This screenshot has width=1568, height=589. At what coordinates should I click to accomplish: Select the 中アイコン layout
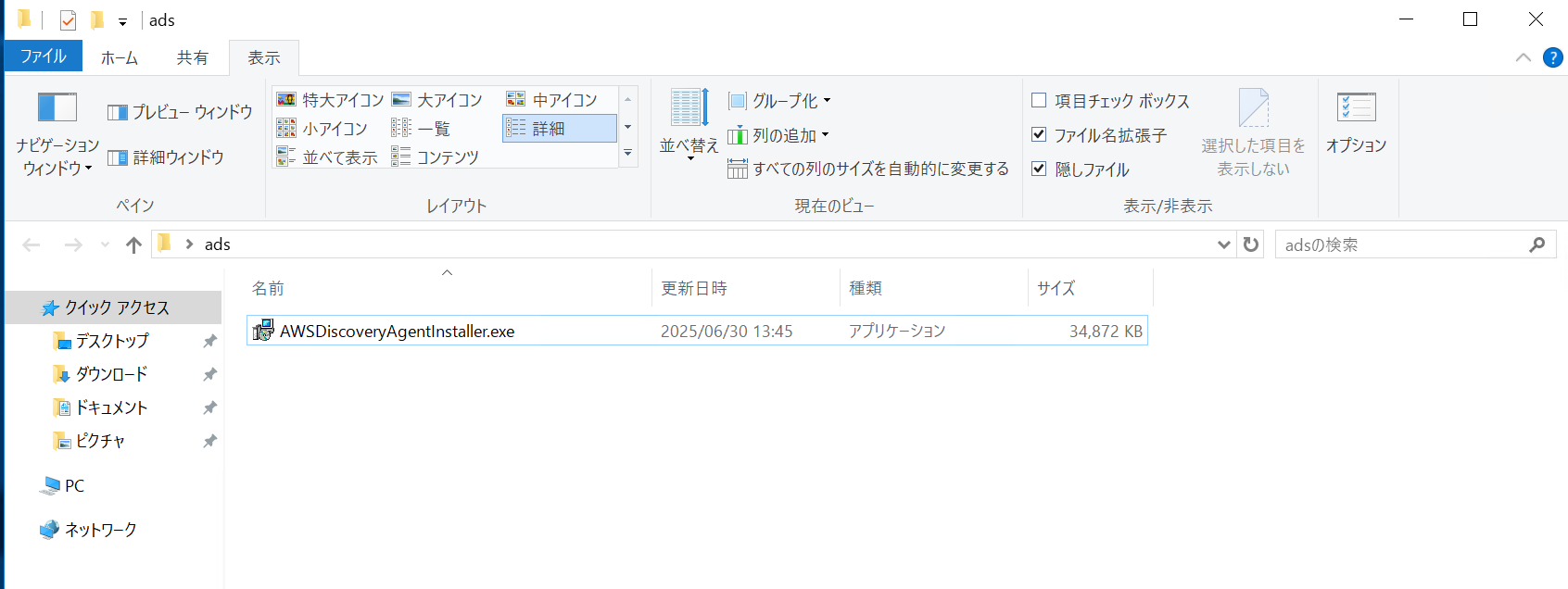click(x=552, y=100)
